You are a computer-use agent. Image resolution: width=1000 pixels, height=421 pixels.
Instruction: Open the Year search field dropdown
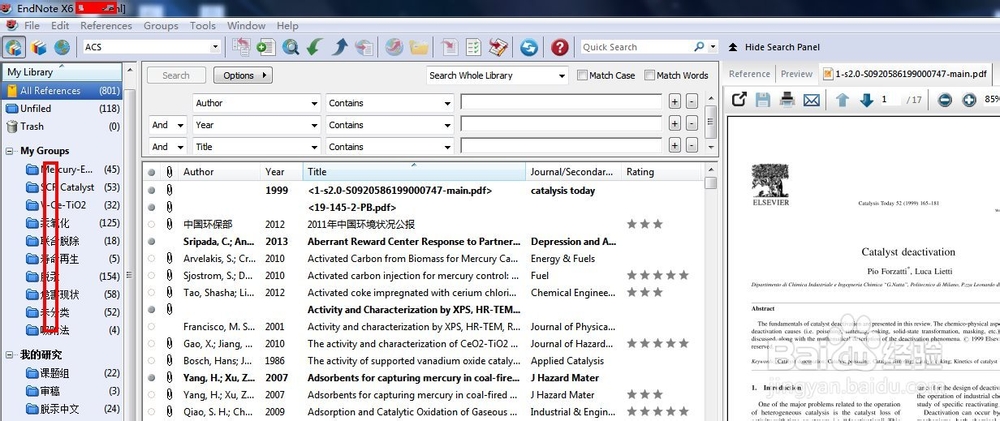[257, 125]
